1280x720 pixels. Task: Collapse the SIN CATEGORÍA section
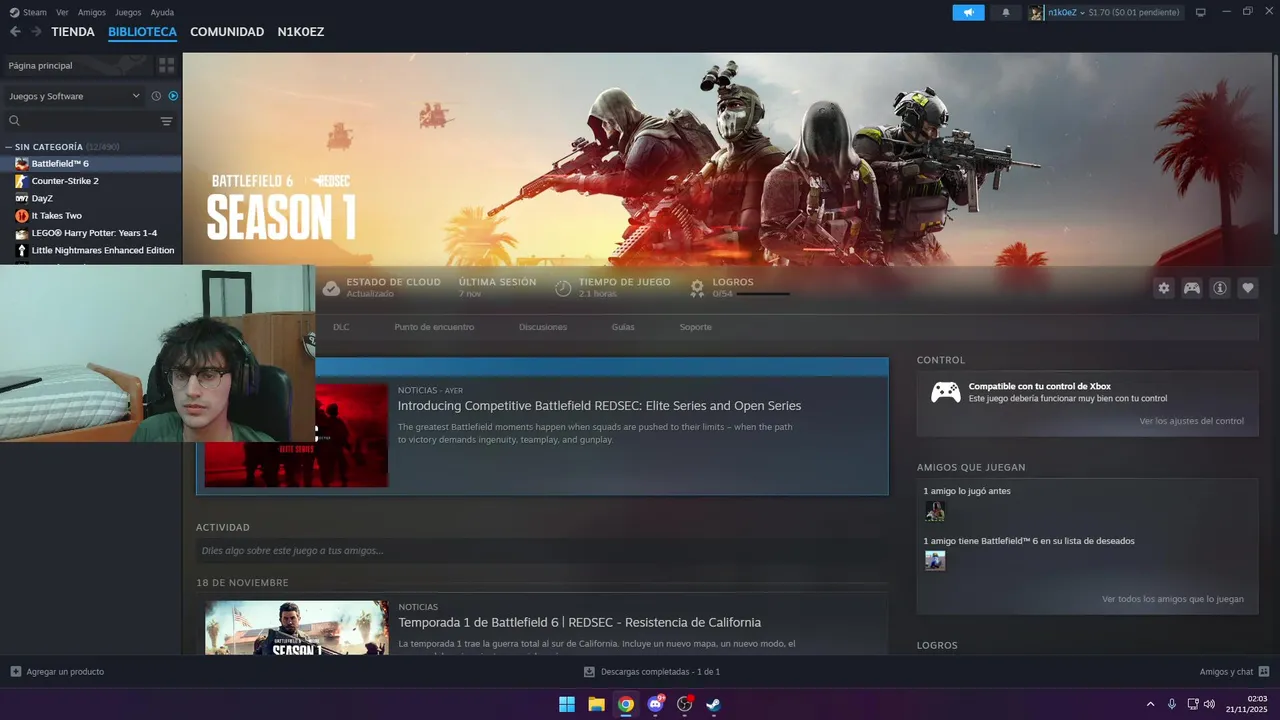pos(9,147)
